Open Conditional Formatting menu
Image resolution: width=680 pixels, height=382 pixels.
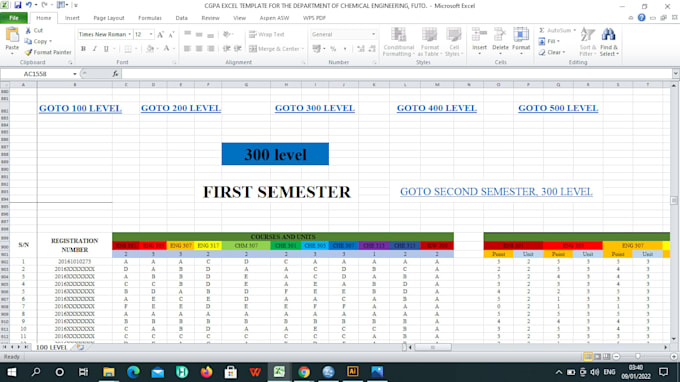(399, 42)
